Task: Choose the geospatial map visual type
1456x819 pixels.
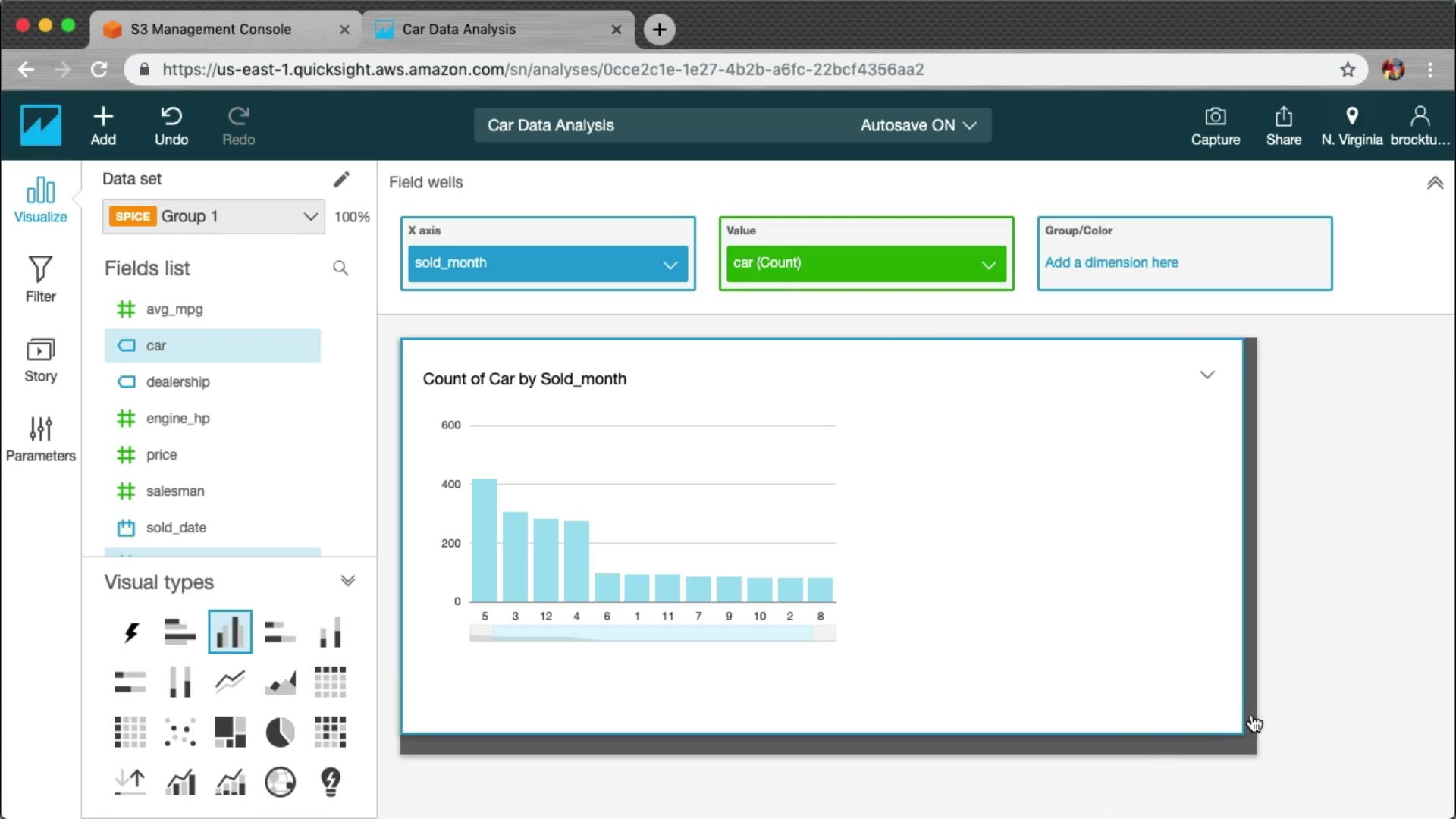Action: pos(280,782)
